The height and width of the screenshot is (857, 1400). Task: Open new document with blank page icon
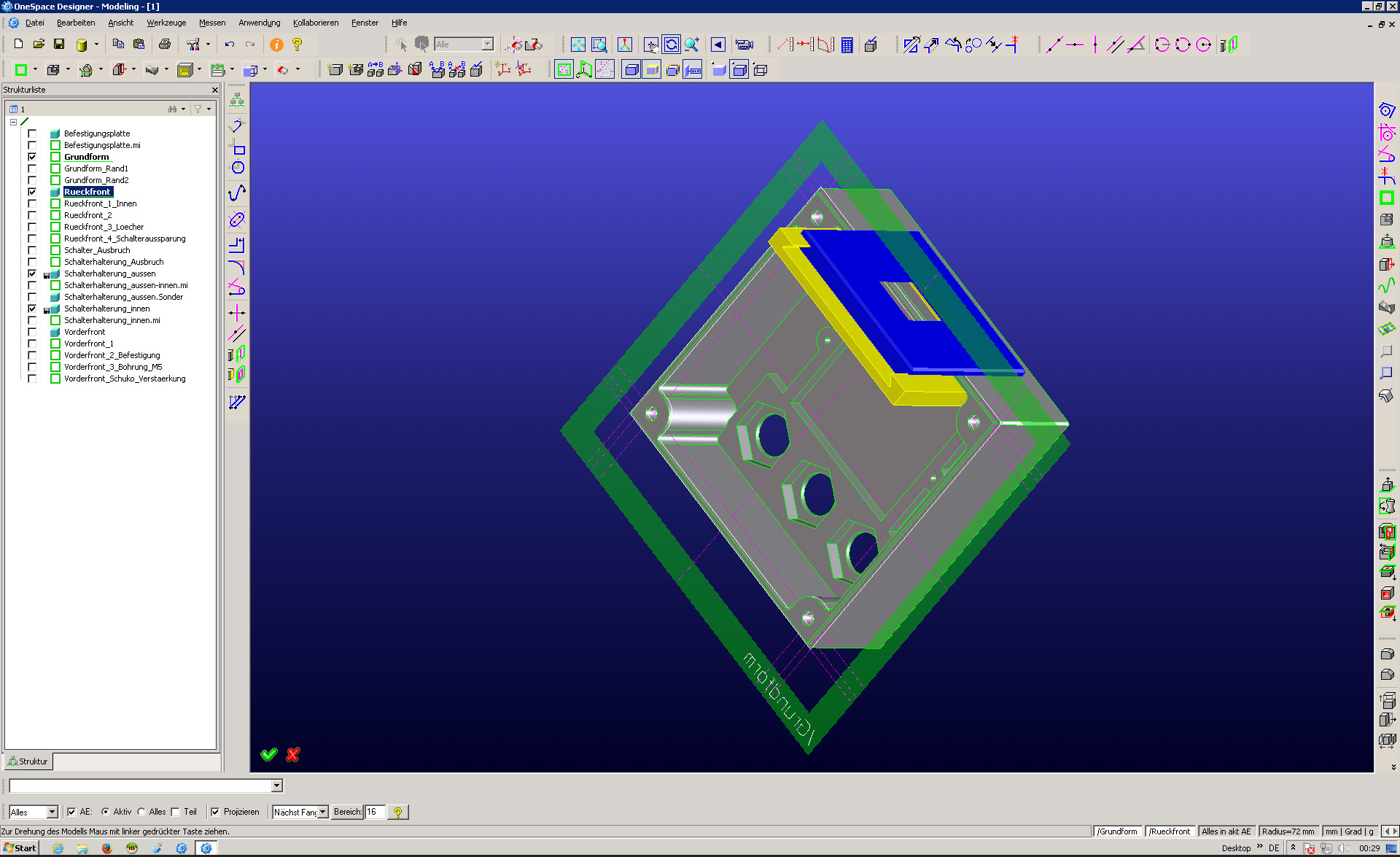pos(19,44)
